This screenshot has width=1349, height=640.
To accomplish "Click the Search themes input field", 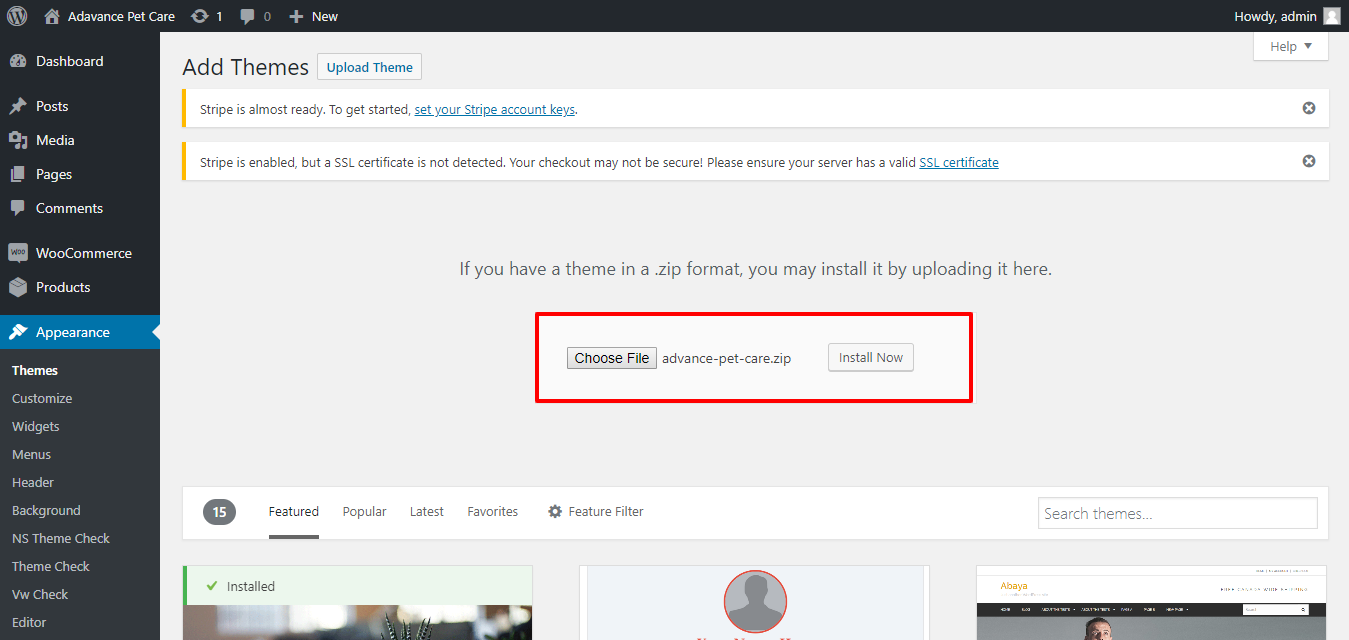I will [x=1177, y=513].
